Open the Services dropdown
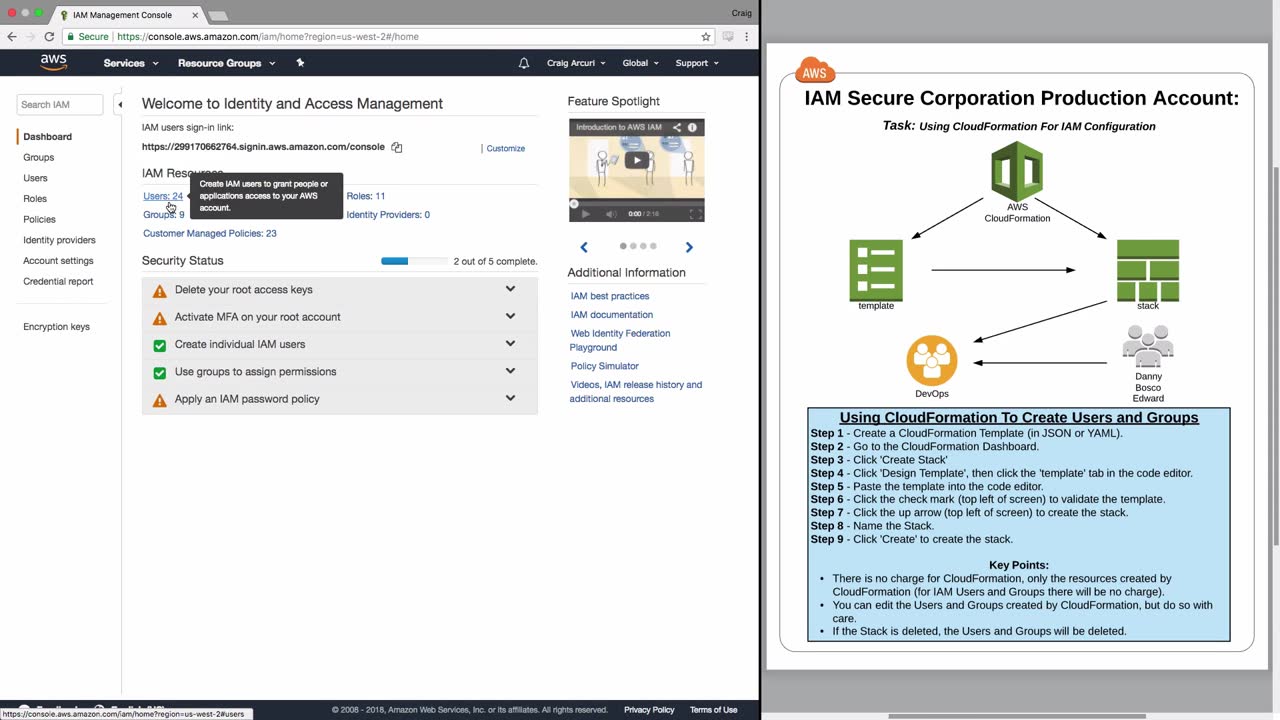Screen dimensions: 1280x720 point(131,63)
